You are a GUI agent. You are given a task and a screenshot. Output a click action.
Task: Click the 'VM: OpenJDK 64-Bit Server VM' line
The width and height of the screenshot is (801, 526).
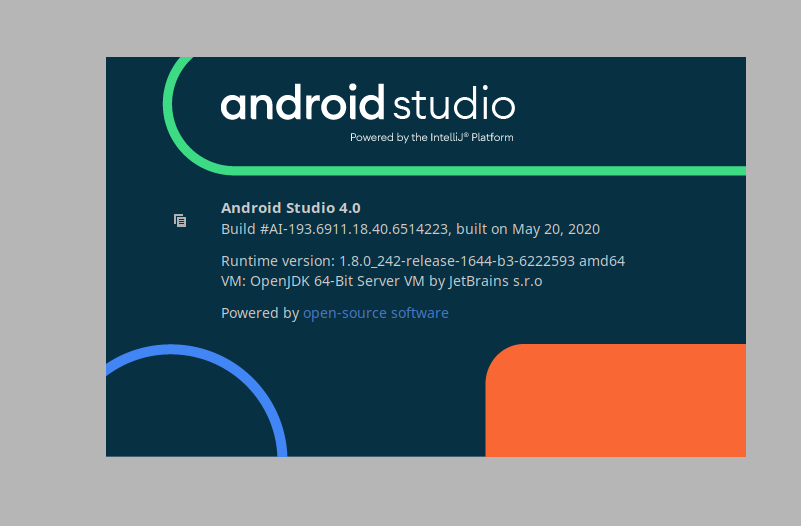[382, 281]
